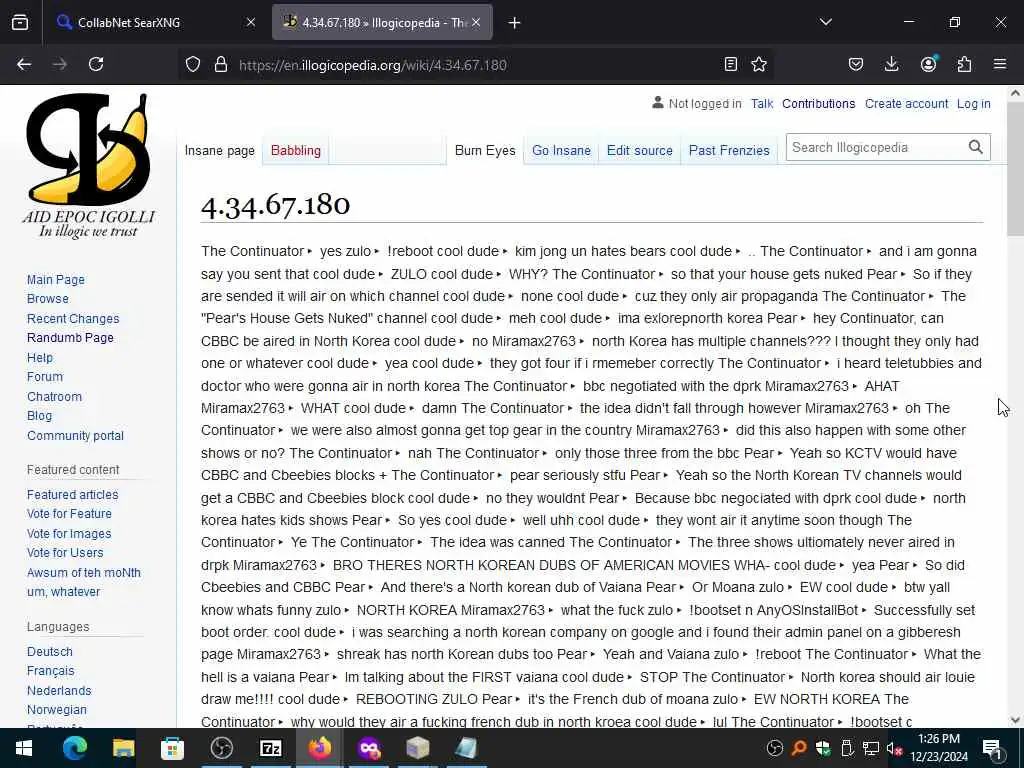Open tracking protection shield icon

pyautogui.click(x=193, y=64)
